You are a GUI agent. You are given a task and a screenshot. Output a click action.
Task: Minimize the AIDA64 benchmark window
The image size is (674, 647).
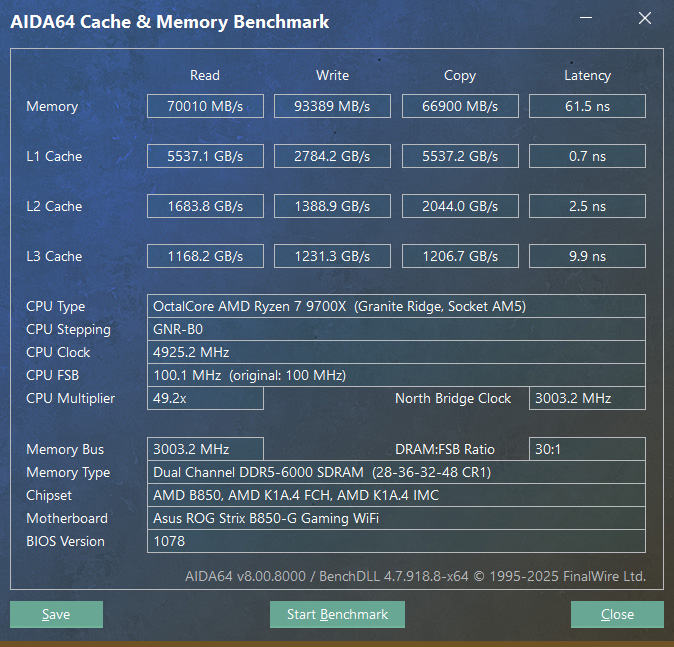(586, 18)
